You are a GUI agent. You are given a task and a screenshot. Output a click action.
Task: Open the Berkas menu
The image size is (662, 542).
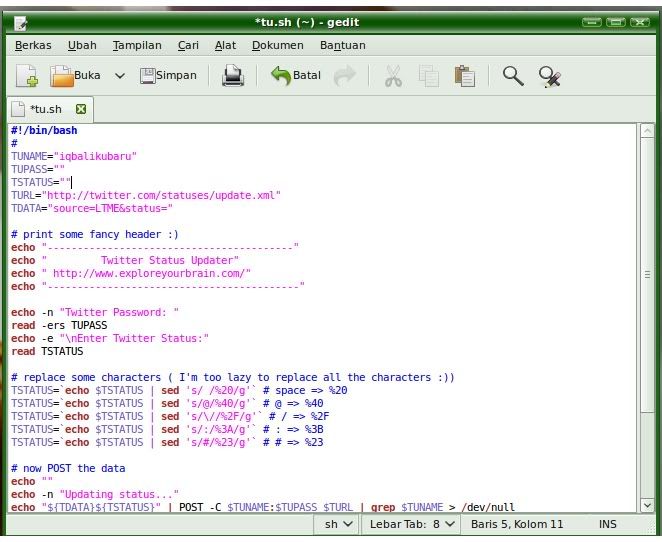tap(33, 45)
